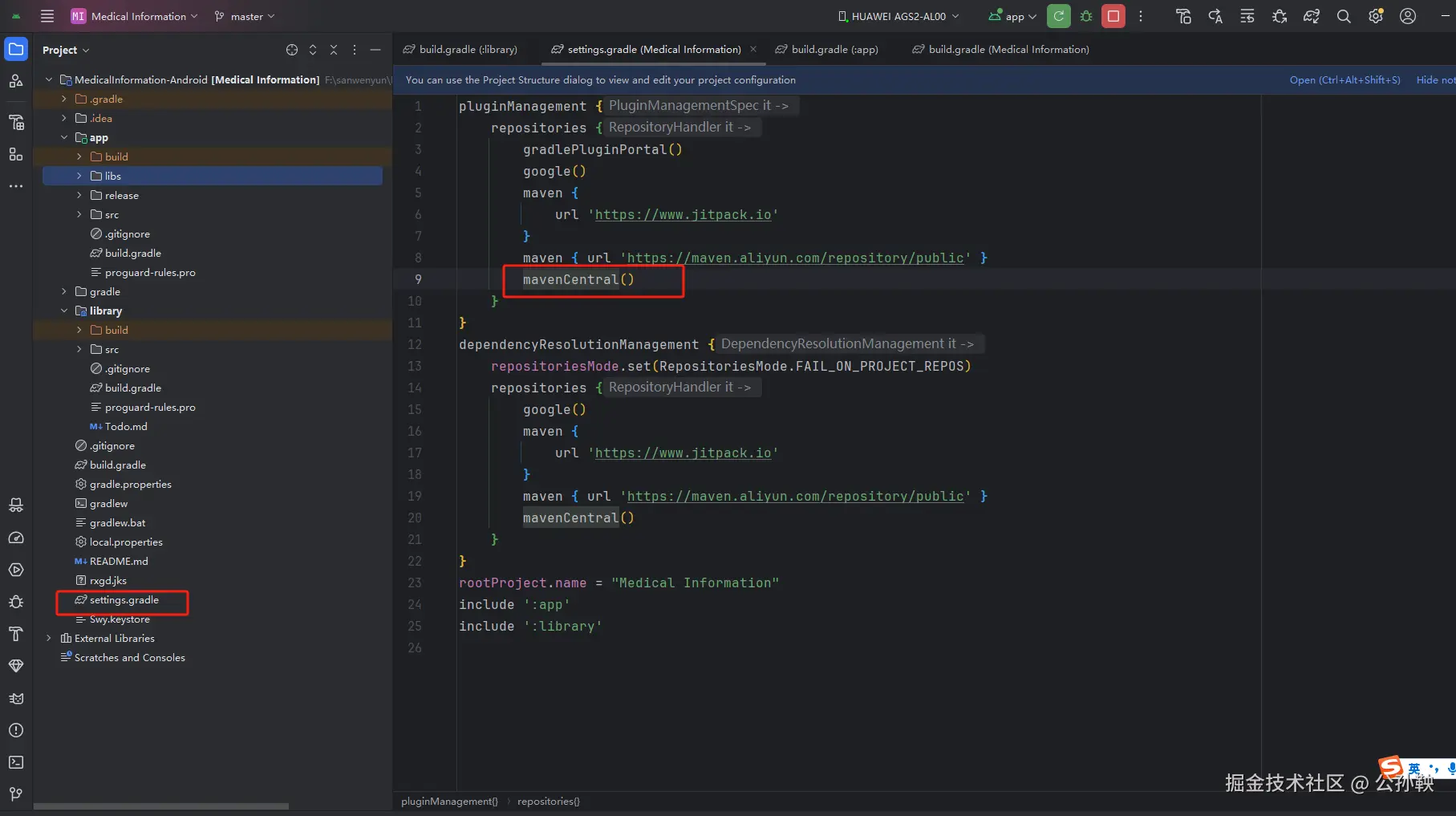
Task: Expand the gradle folder
Action: point(64,291)
